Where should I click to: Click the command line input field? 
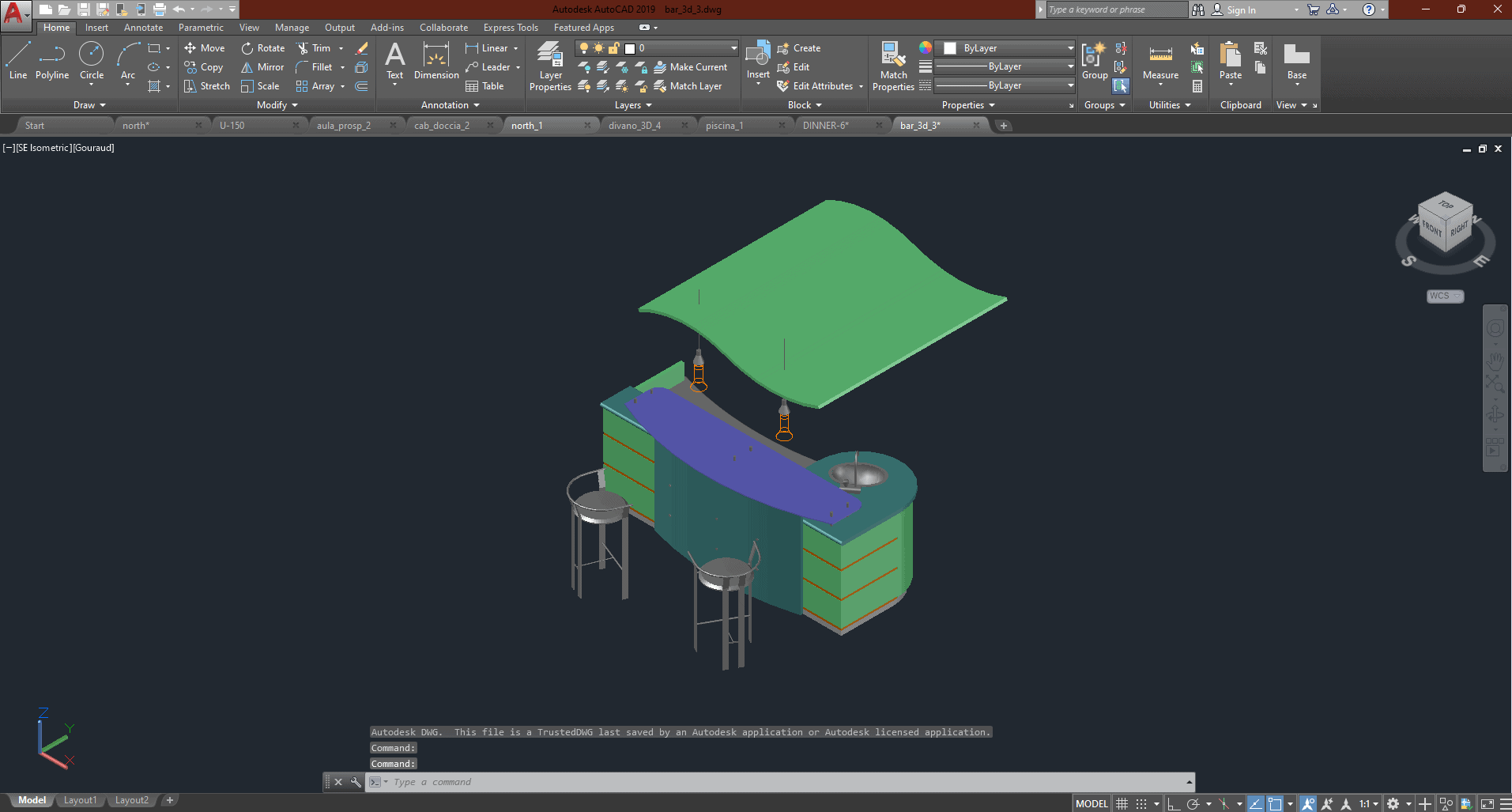click(782, 782)
